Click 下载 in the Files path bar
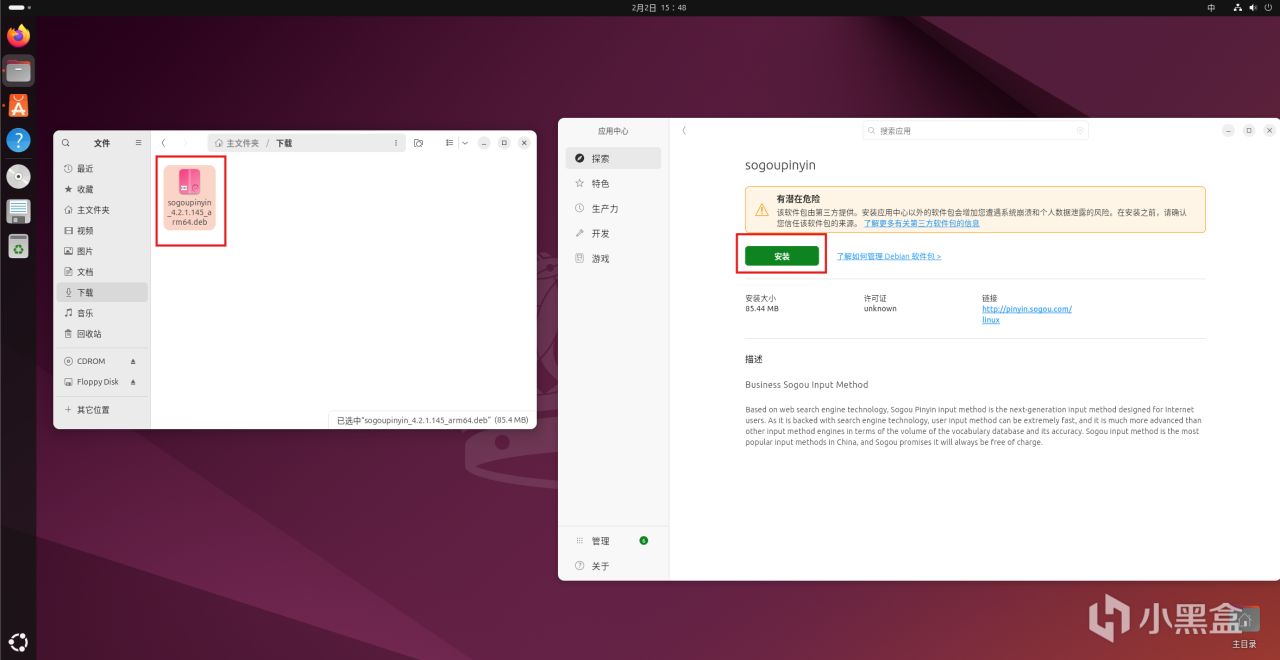The image size is (1280, 660). point(284,143)
